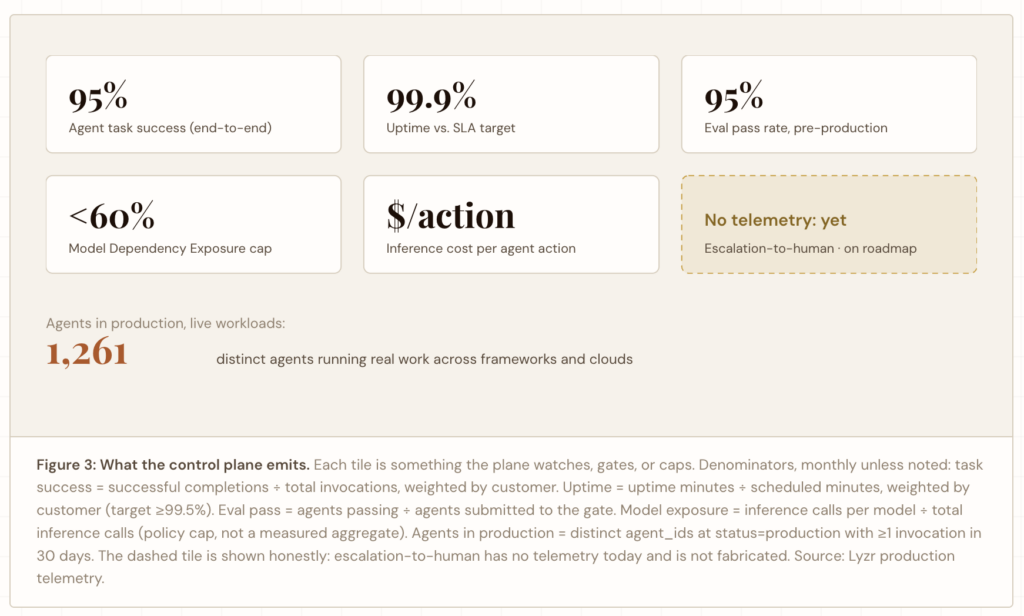This screenshot has height=616, width=1024.
Task: Open the <60% Model Dependency Exposure cap tile
Action: pos(193,224)
